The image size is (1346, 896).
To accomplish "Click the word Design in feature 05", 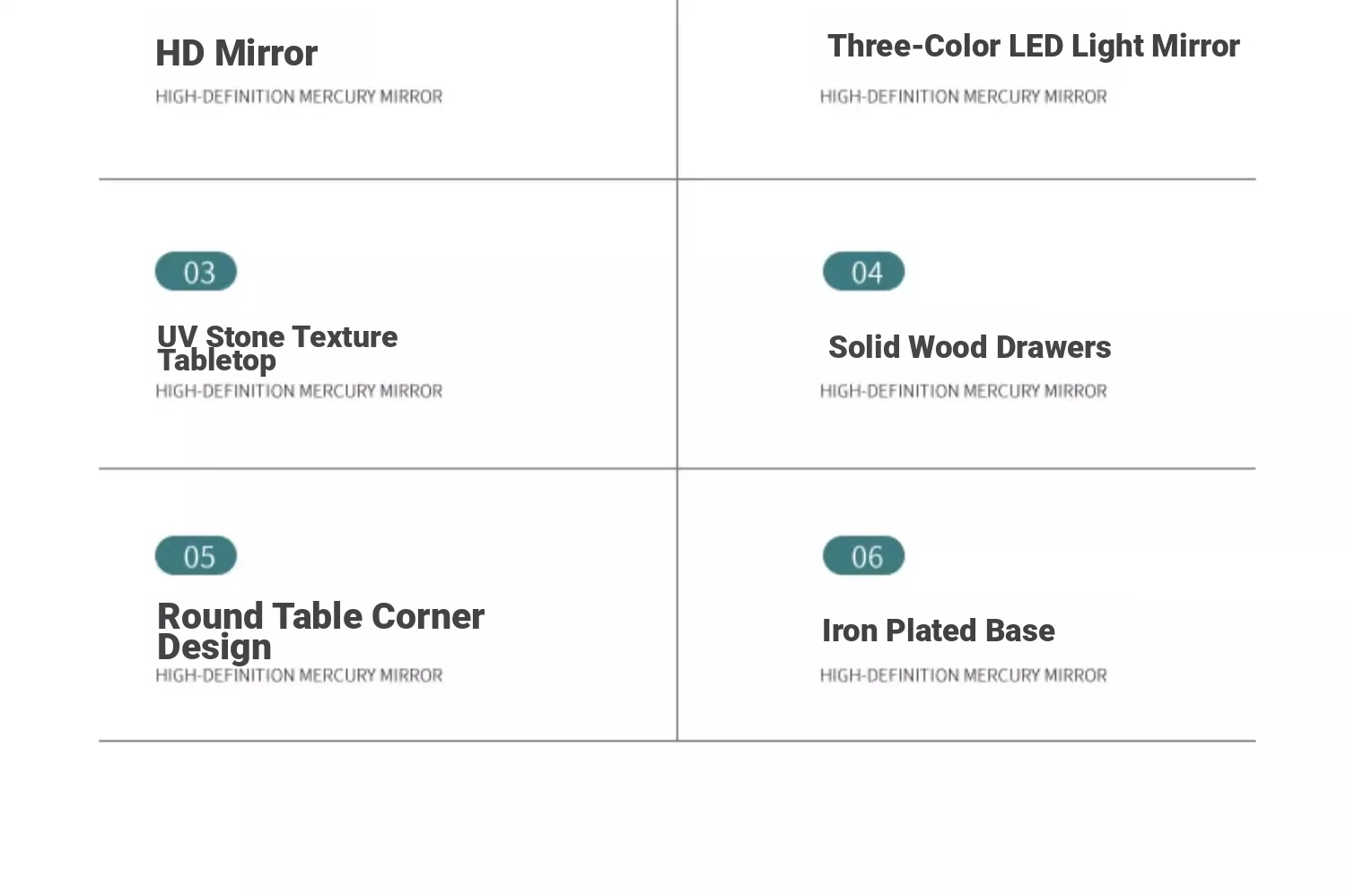I will (x=214, y=648).
